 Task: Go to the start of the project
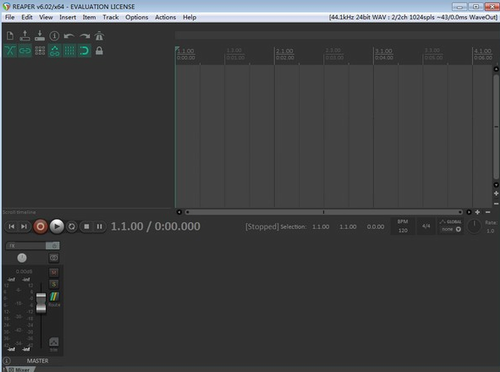coord(12,227)
